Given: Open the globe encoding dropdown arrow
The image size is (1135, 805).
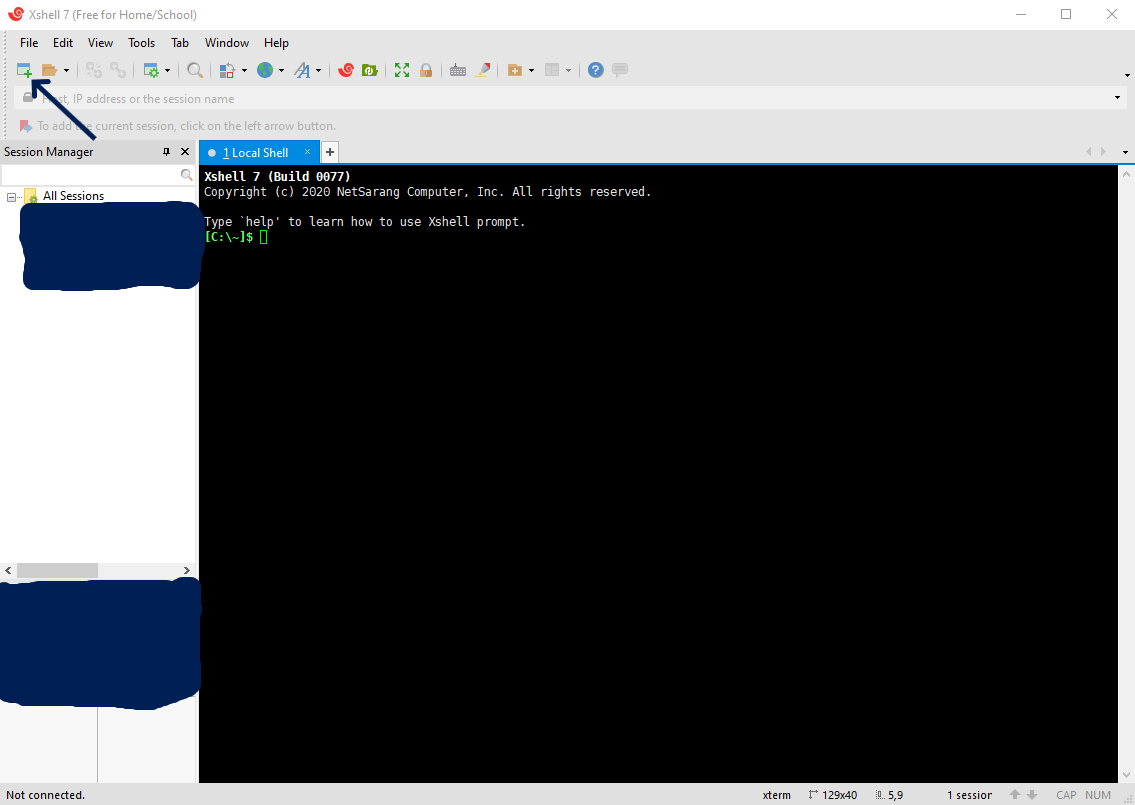Looking at the screenshot, I should point(282,70).
